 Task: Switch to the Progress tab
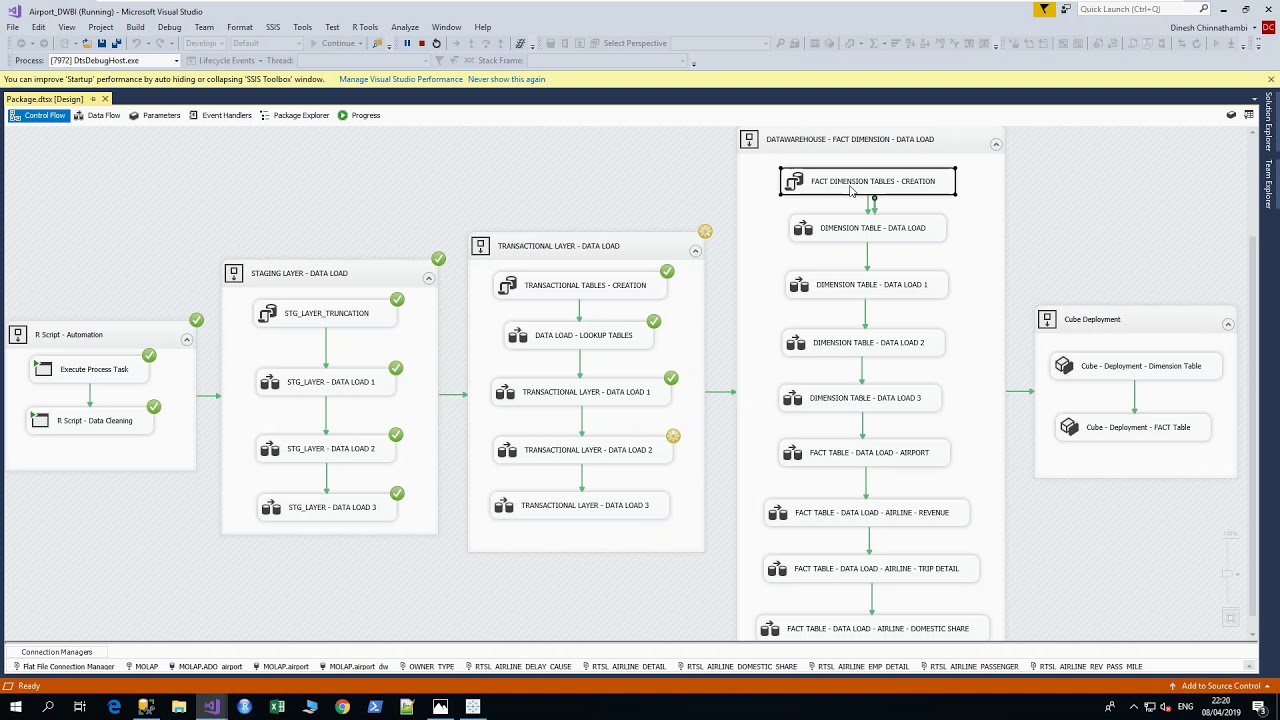coord(358,115)
